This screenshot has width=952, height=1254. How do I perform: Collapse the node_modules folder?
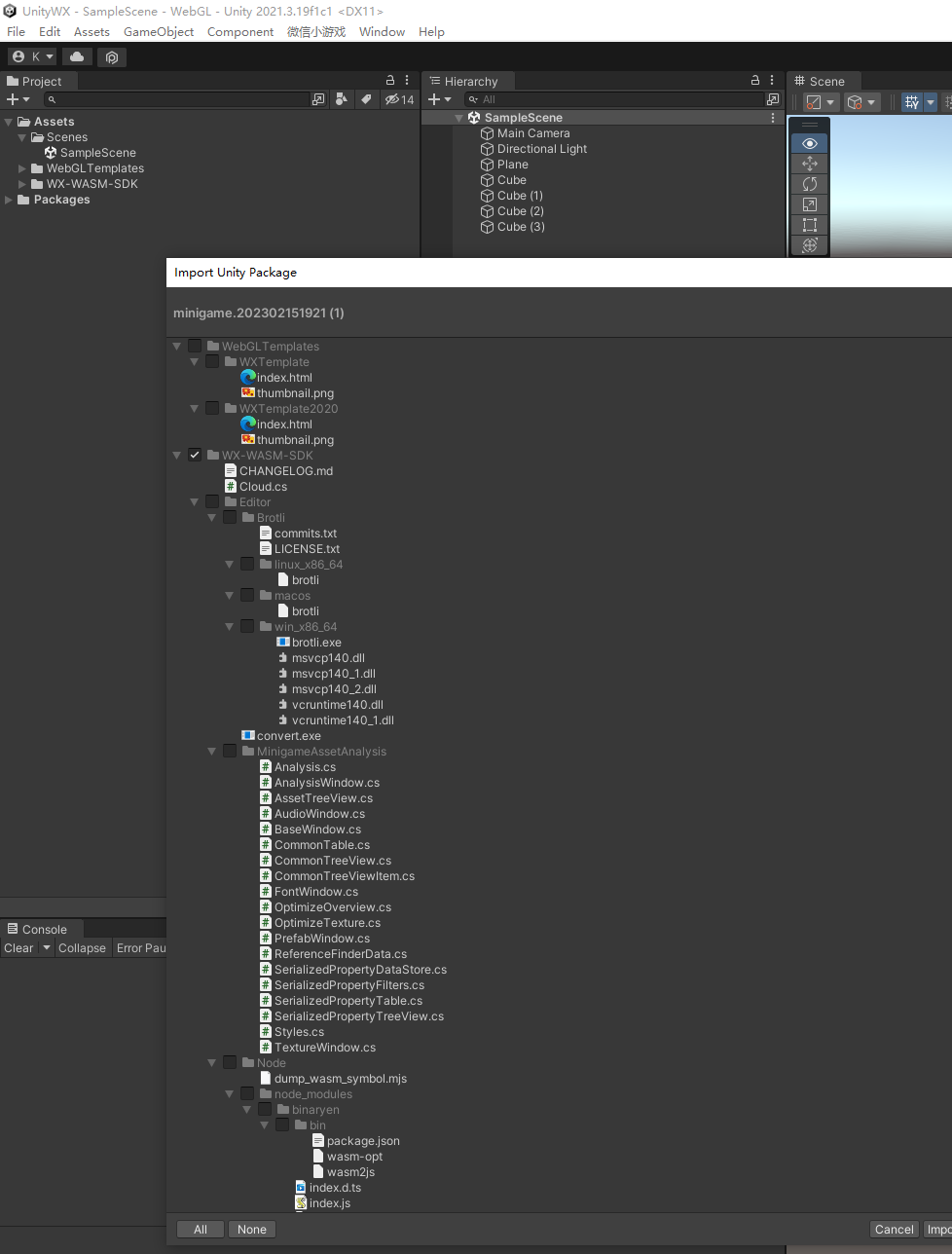click(x=230, y=1094)
